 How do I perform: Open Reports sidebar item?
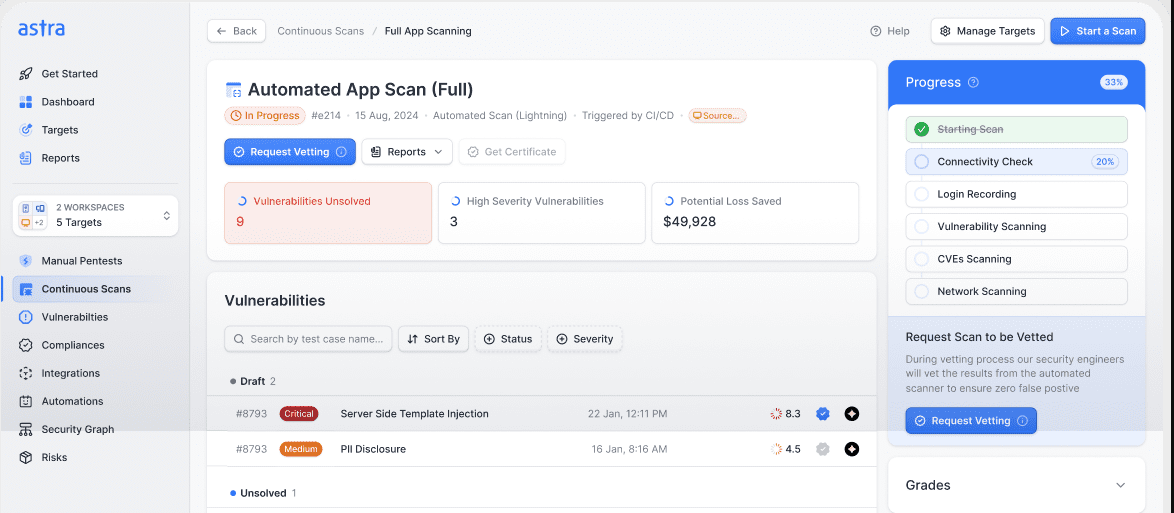[x=60, y=158]
